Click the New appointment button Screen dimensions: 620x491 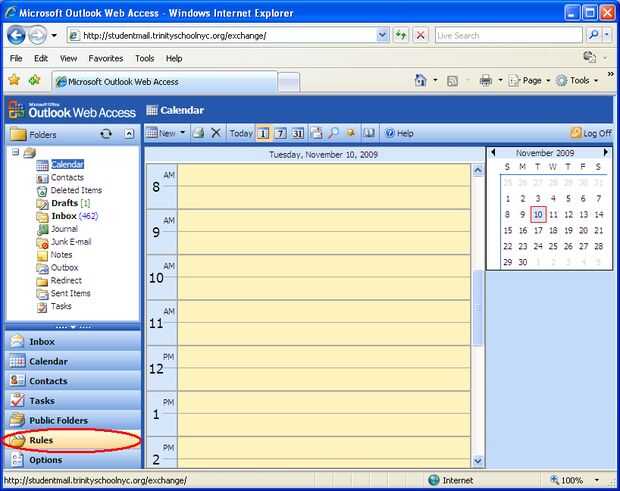161,133
